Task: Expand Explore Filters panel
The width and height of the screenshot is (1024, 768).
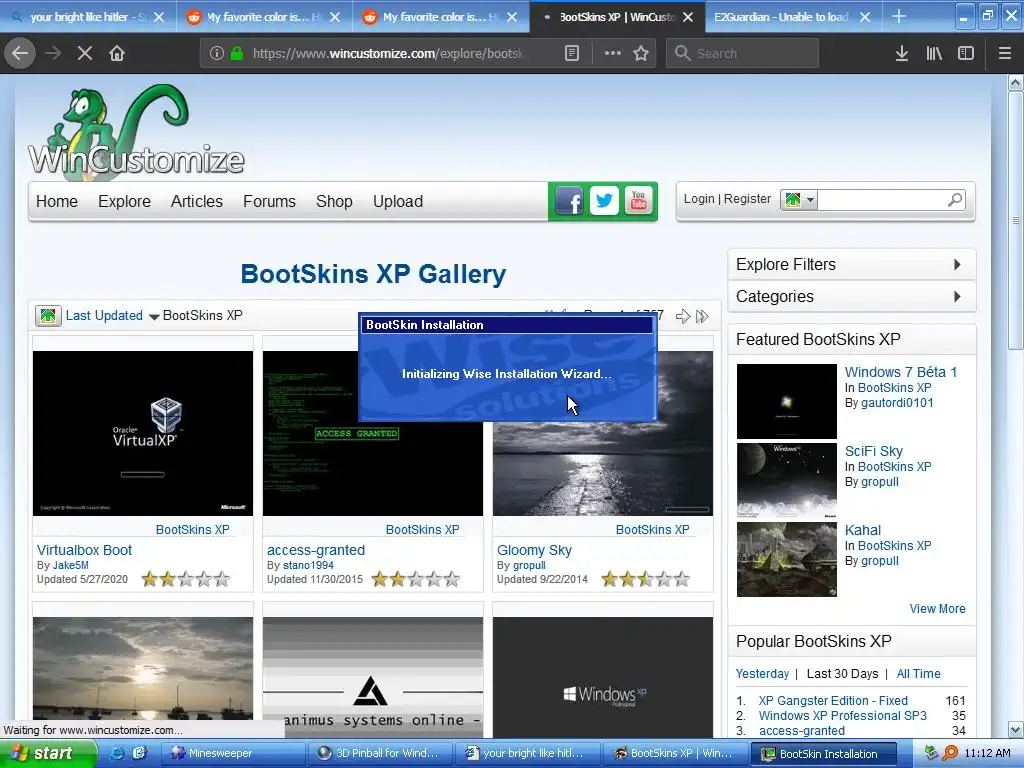Action: pos(852,264)
